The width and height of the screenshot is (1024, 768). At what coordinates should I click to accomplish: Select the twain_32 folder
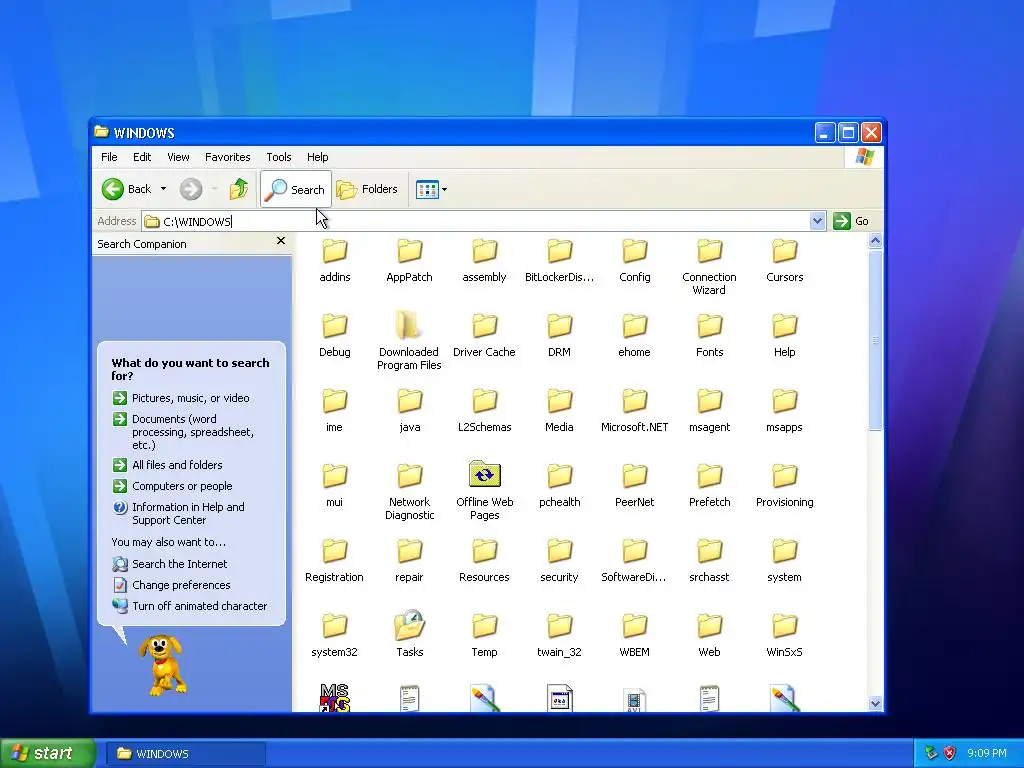click(560, 635)
